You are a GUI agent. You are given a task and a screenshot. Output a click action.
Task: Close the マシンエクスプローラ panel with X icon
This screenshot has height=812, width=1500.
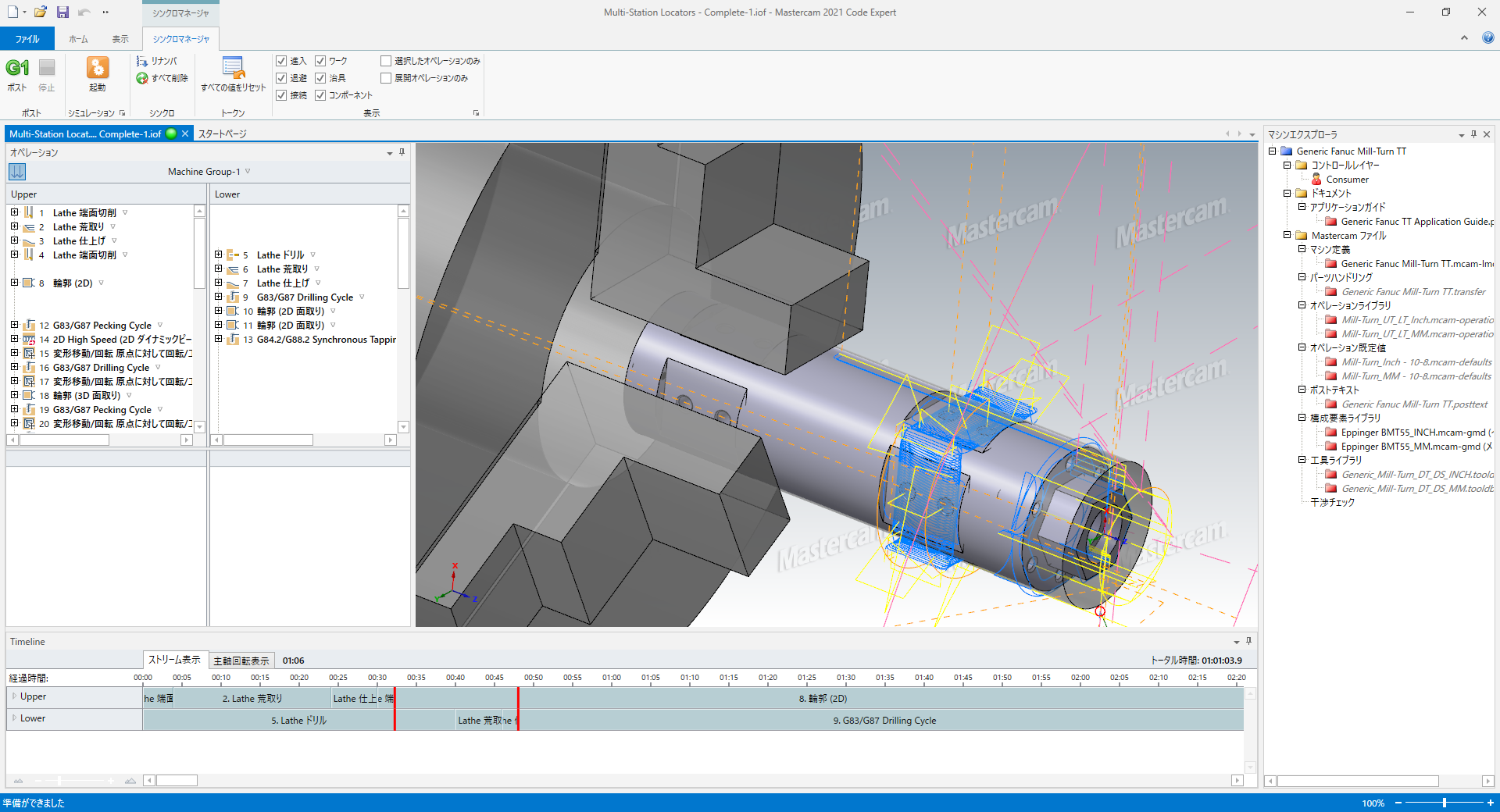click(x=1487, y=134)
